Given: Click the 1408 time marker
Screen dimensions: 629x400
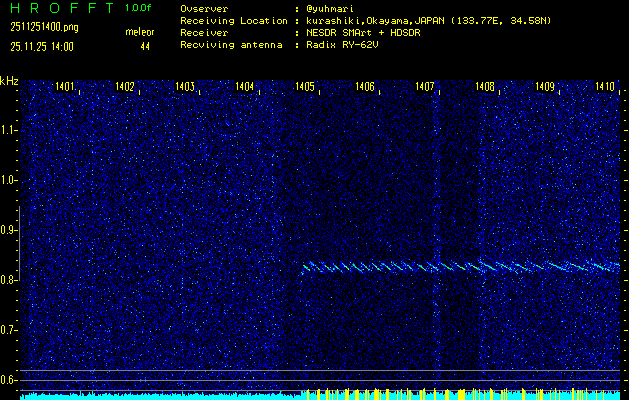Looking at the screenshot, I should [485, 87].
